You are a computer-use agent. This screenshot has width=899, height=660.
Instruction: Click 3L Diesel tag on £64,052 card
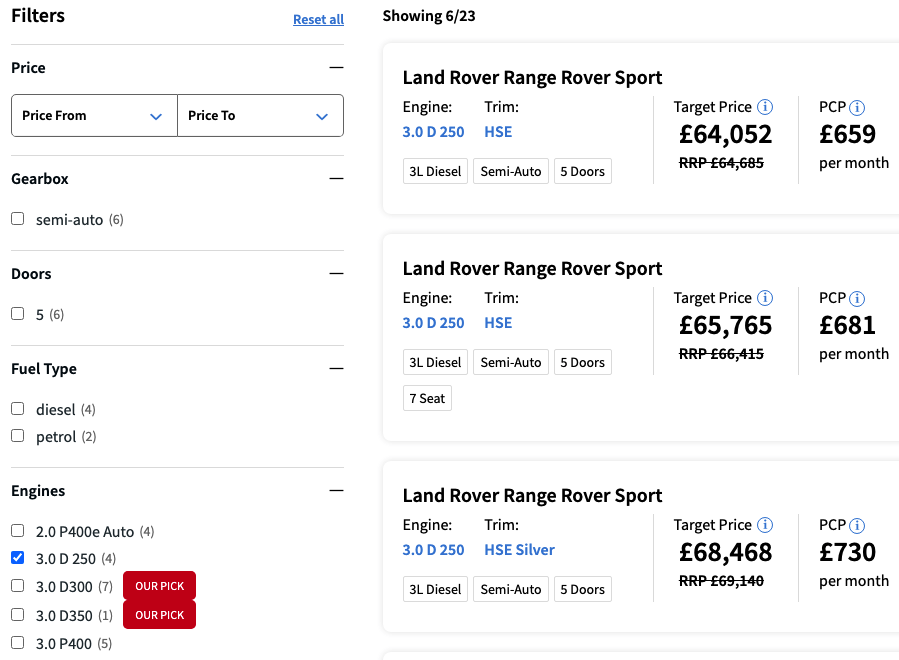[435, 171]
